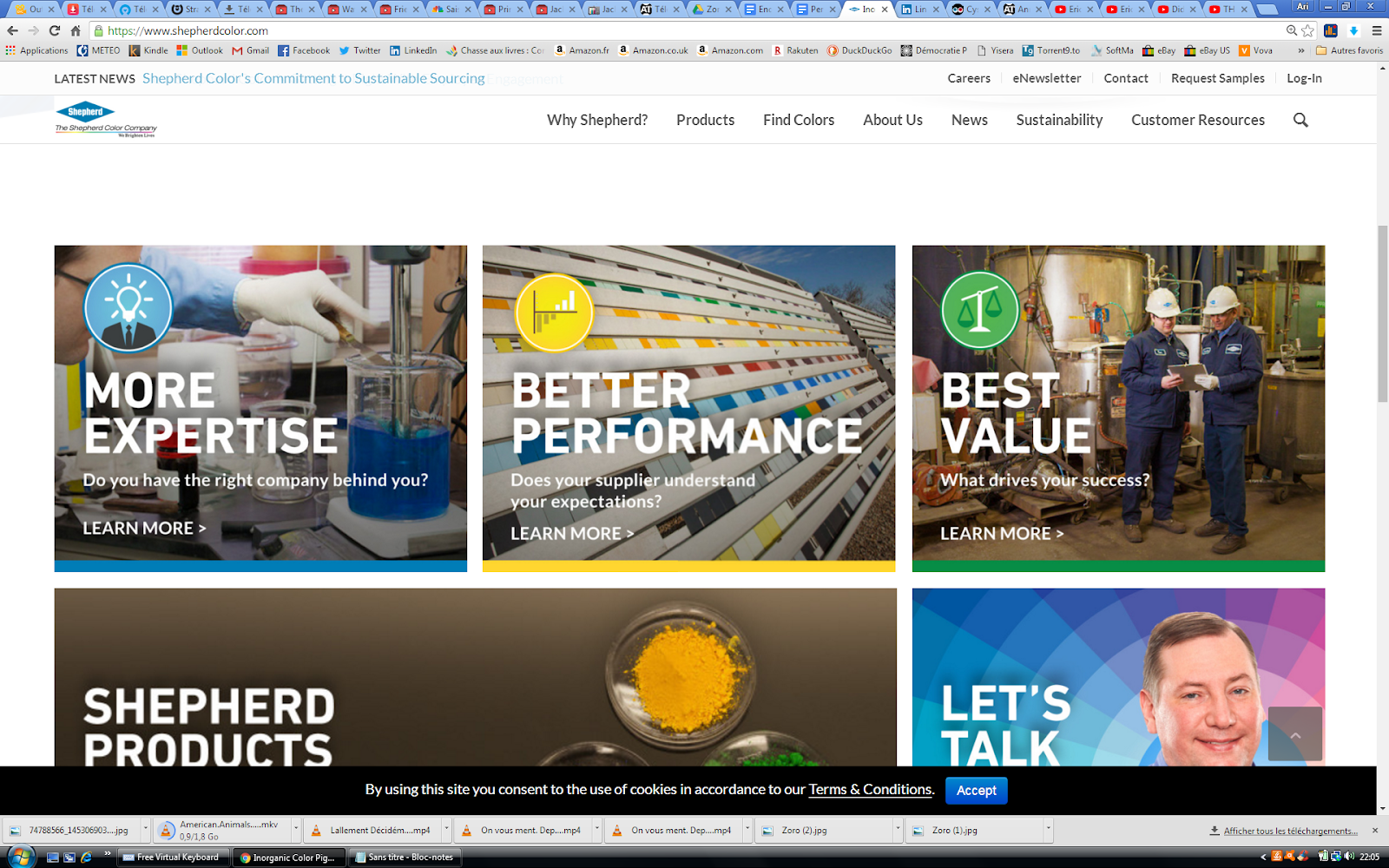Click the green scales value icon
The image size is (1389, 868).
980,310
